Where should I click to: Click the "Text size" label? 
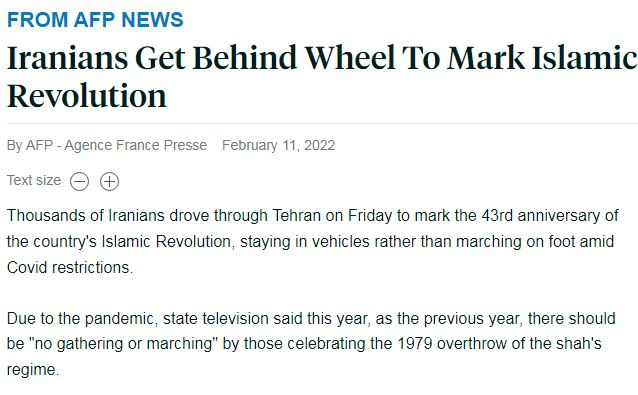34,180
